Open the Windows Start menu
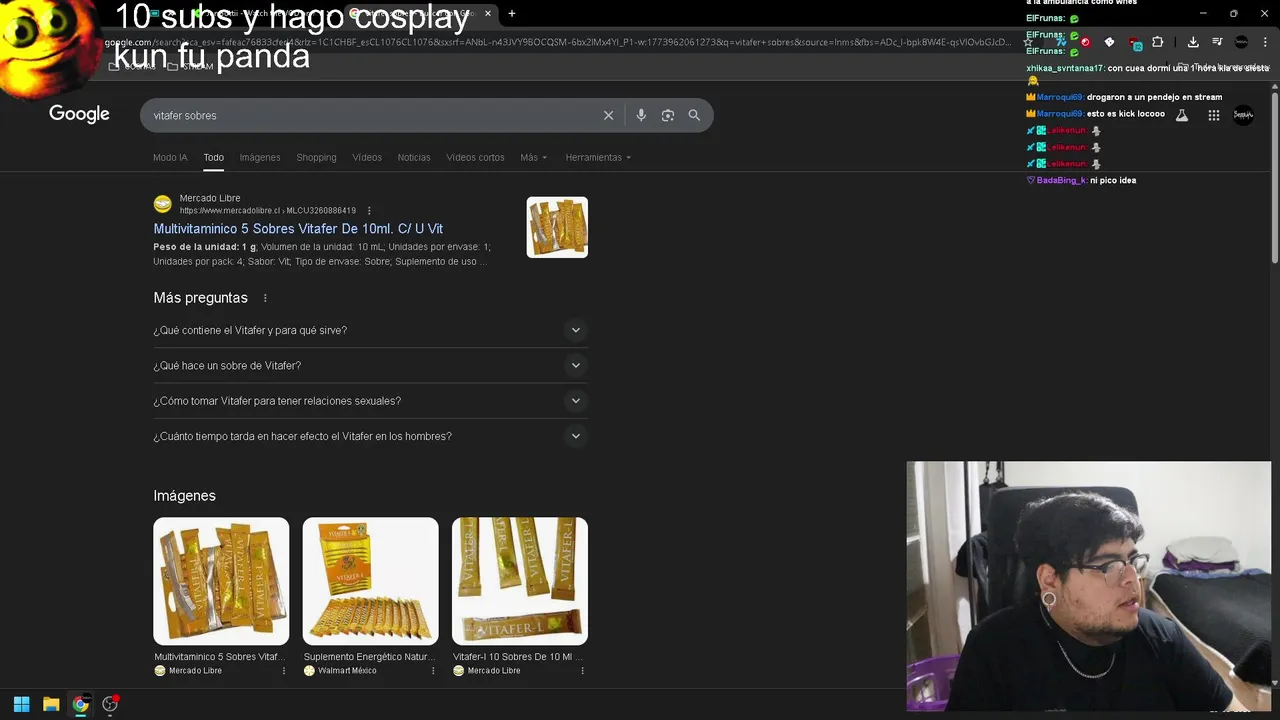This screenshot has width=1280, height=720. (21, 704)
